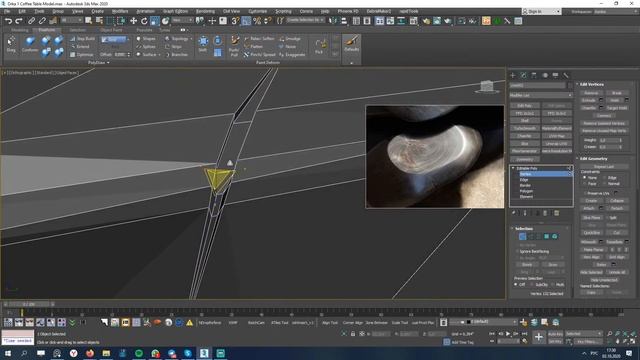
Task: Open the Surface dropdown in PolyDraw
Action: pyautogui.click(x=149, y=54)
